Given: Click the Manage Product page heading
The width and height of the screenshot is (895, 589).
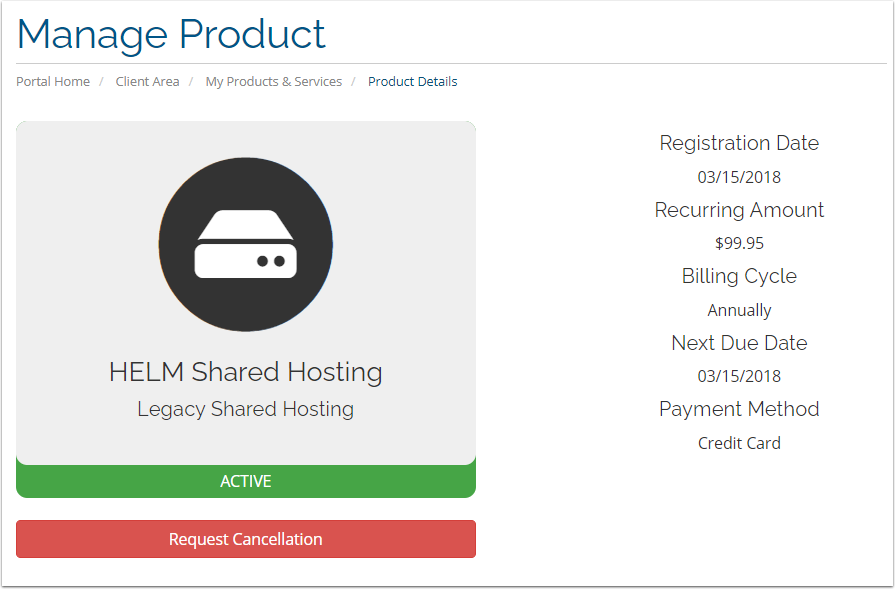Looking at the screenshot, I should (171, 35).
